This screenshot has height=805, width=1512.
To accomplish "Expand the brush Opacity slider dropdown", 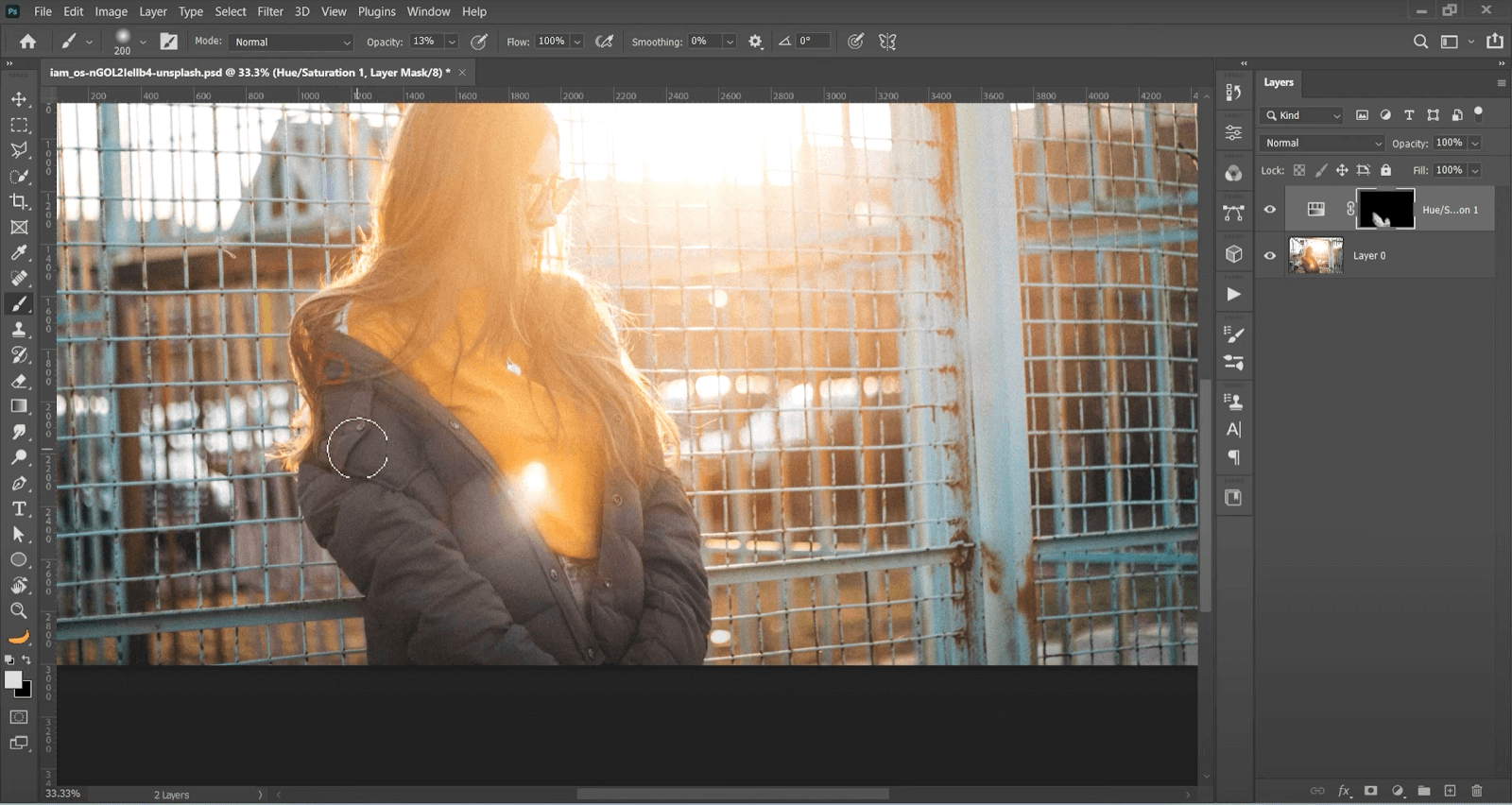I will (x=452, y=42).
